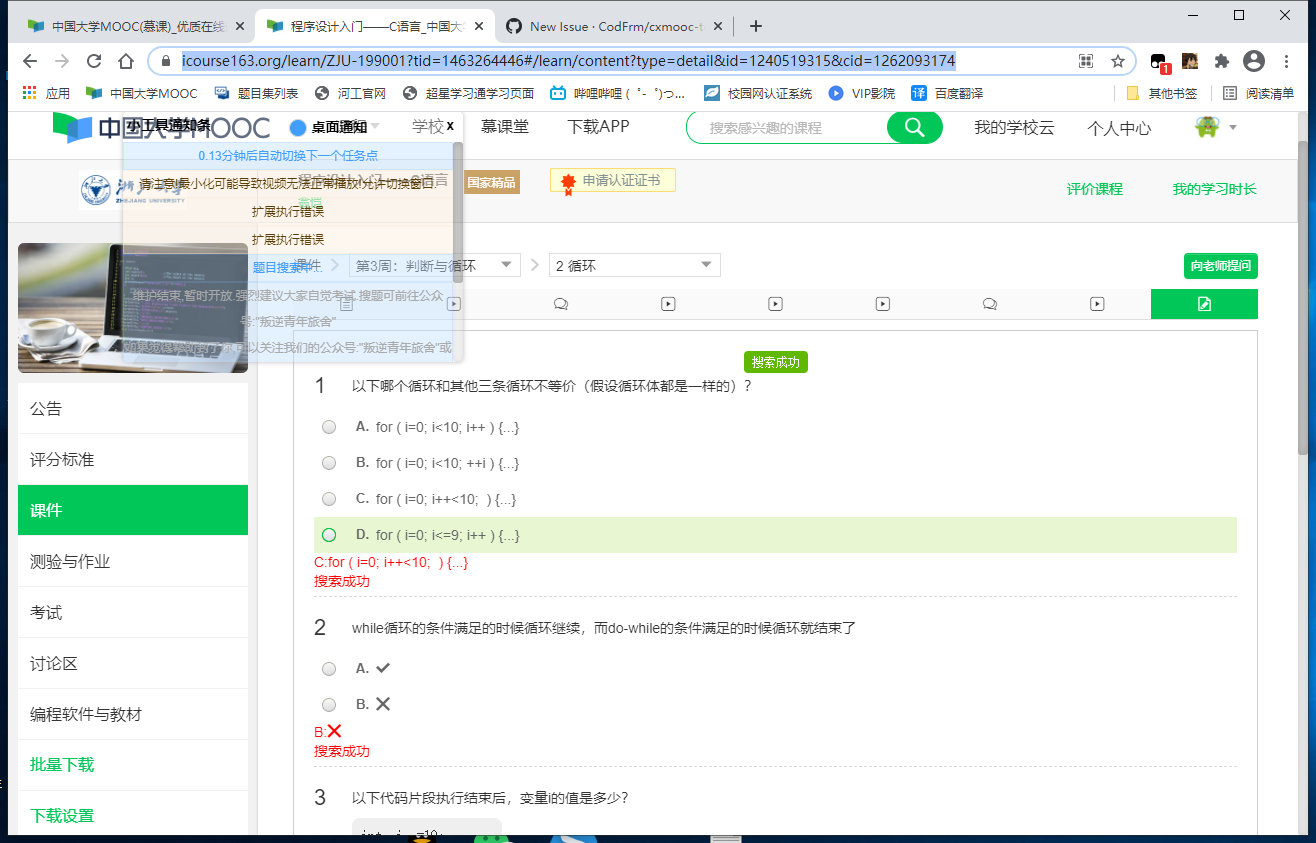Viewport: 1316px width, 843px height.
Task: Open the 阅读清单 reading list
Action: (x=1259, y=93)
